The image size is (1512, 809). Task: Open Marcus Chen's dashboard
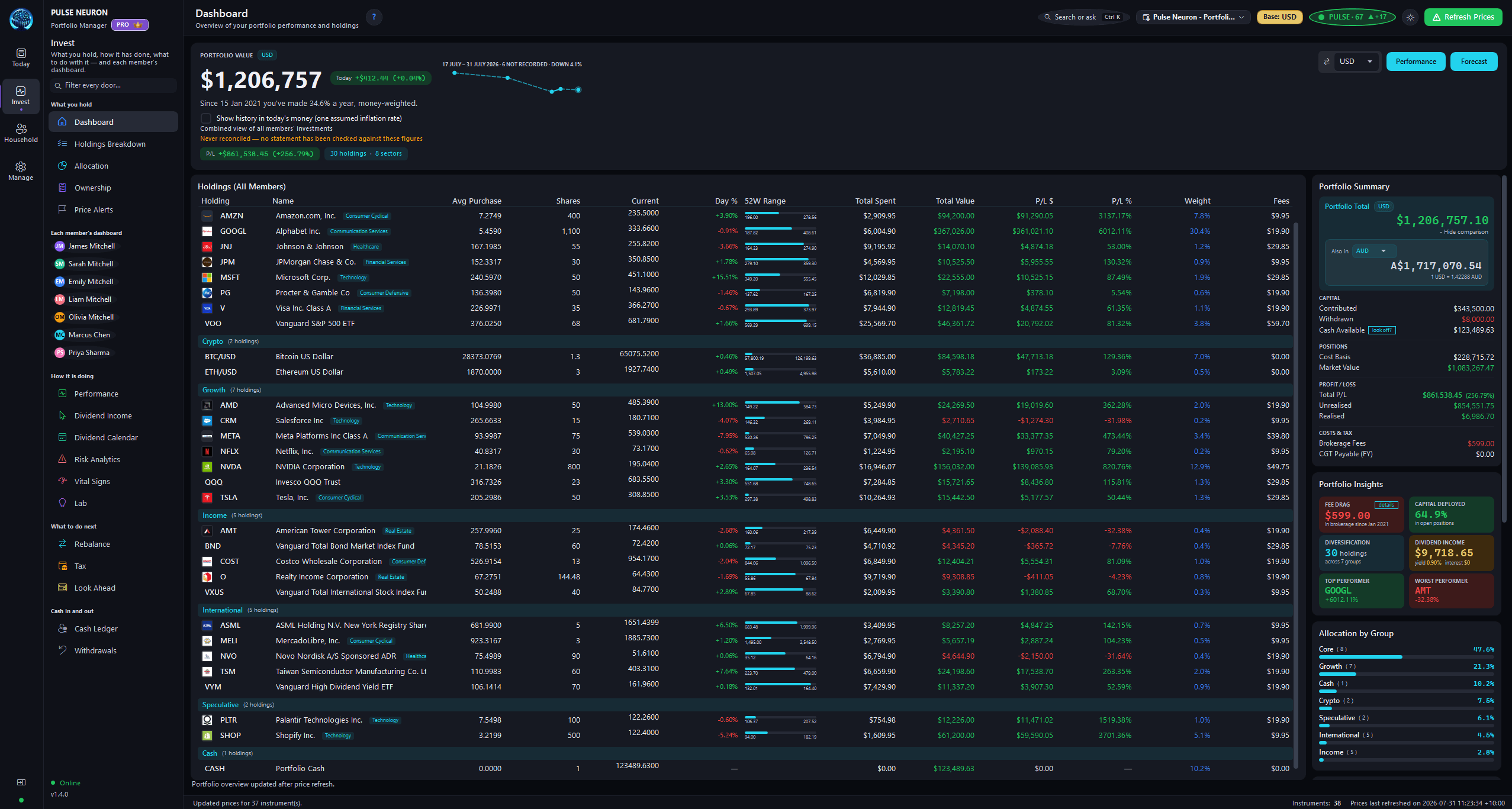point(85,335)
